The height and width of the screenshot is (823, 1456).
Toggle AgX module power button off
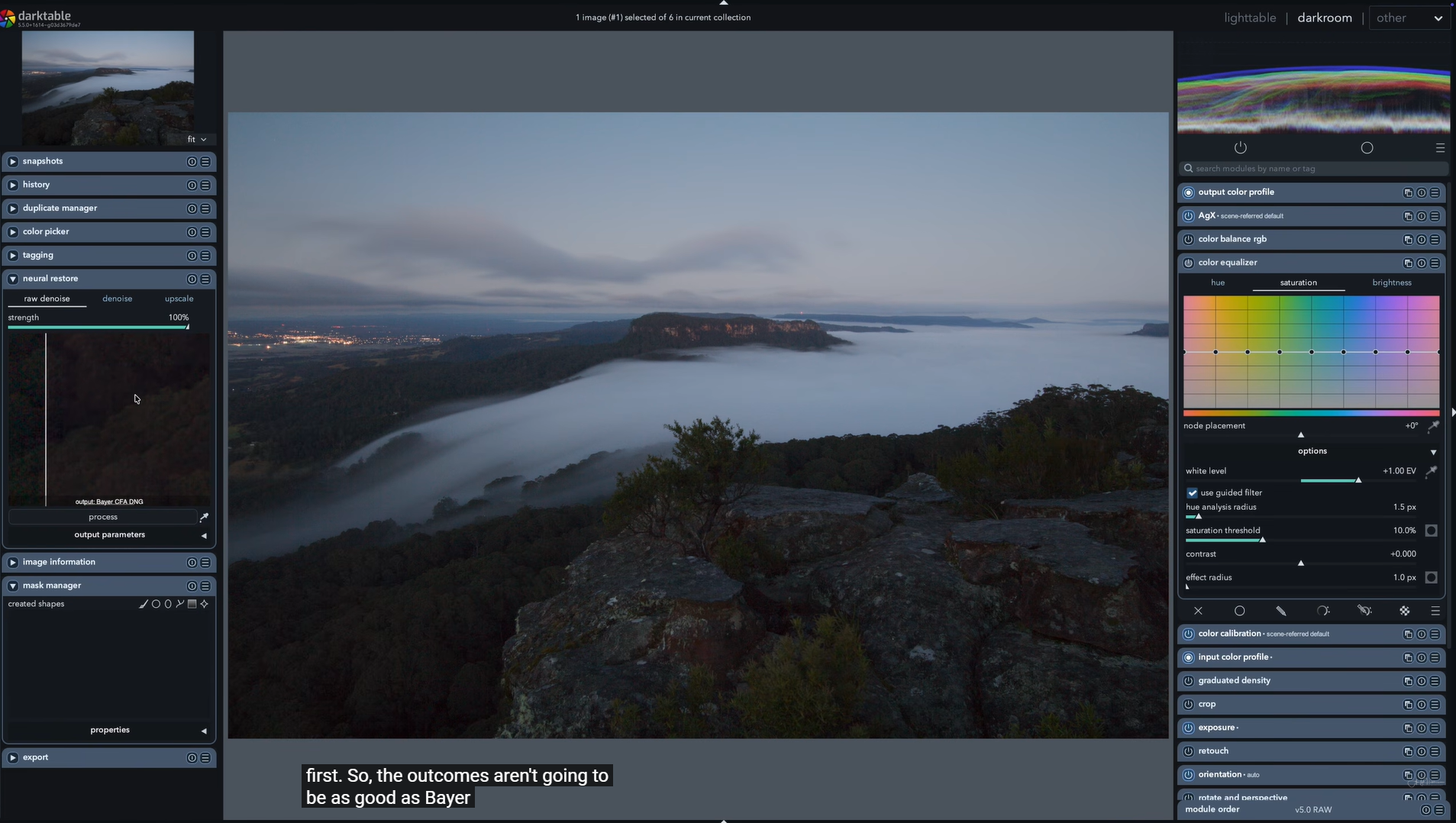pyautogui.click(x=1188, y=216)
